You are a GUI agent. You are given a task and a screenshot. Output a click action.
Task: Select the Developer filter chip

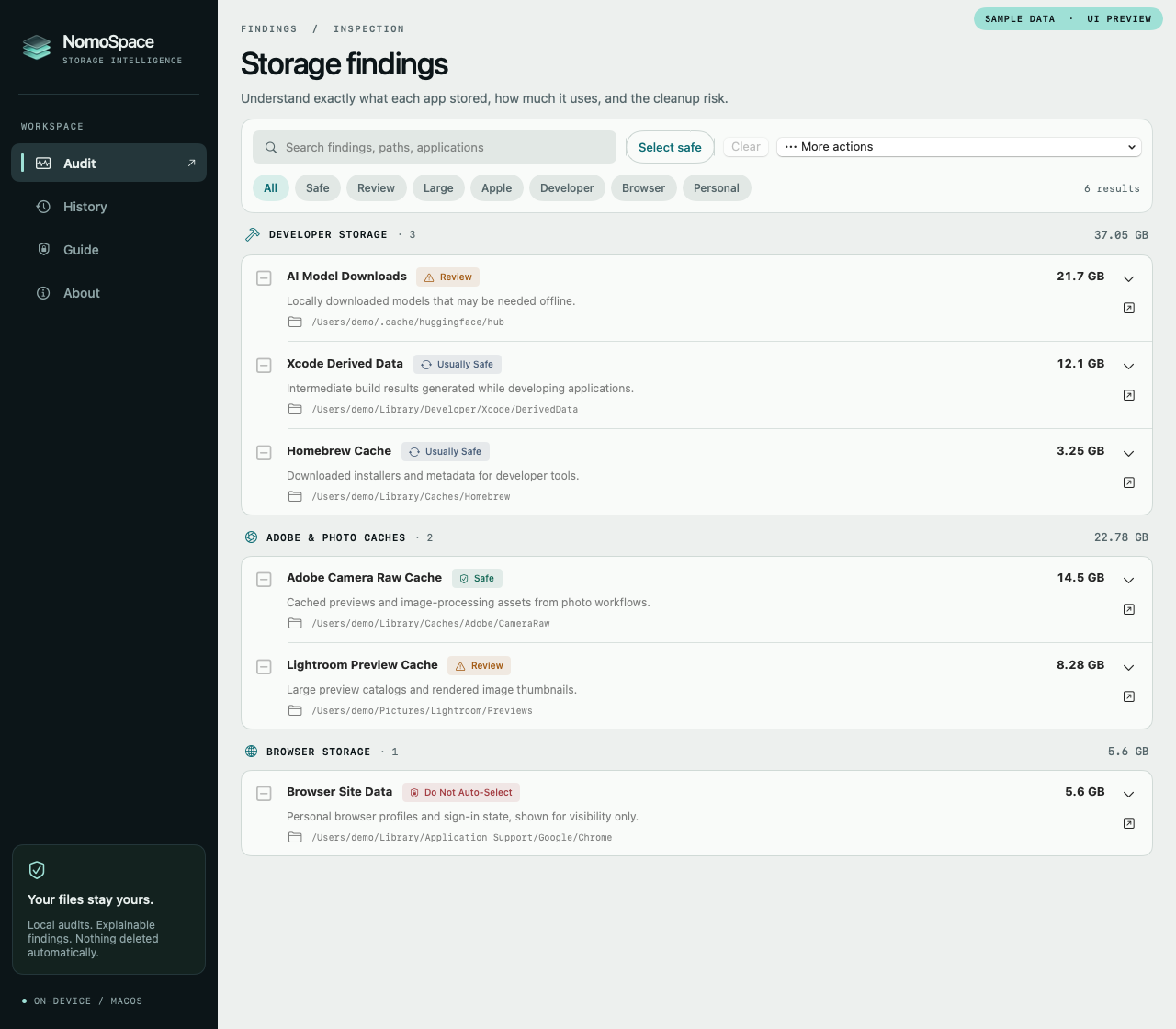(x=567, y=188)
